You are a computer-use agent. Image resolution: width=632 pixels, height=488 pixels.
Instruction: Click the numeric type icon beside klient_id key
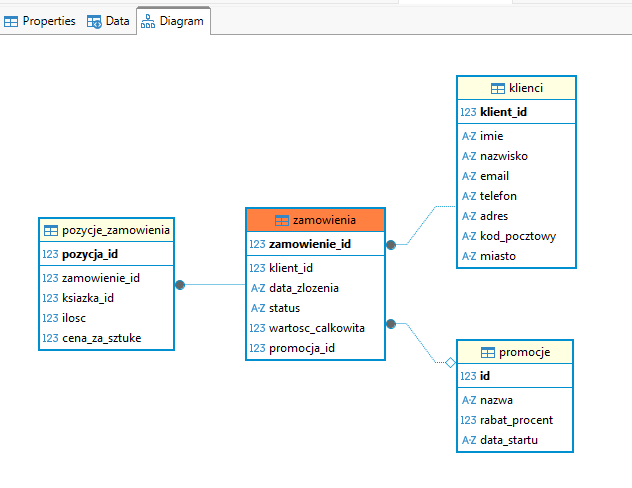[468, 112]
